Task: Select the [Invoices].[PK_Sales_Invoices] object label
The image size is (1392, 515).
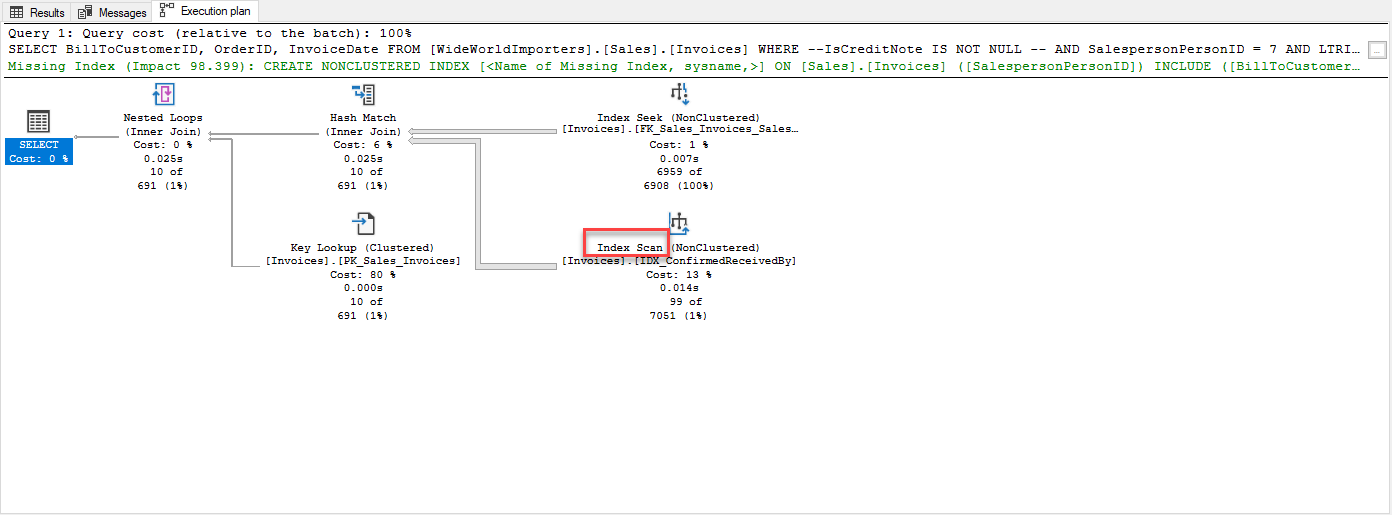Action: [x=363, y=261]
